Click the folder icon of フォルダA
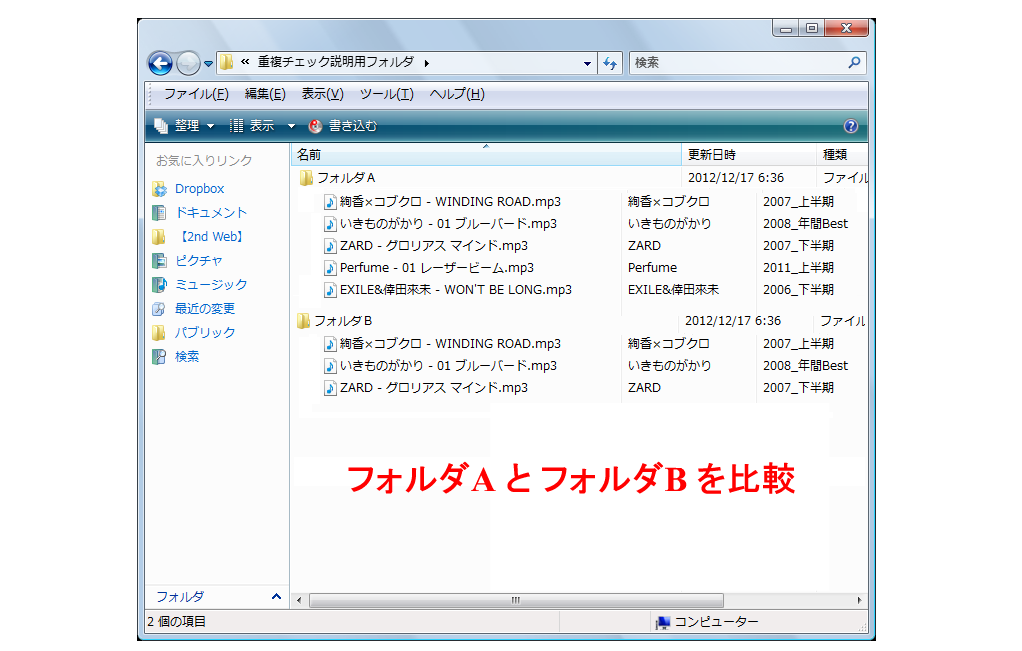The image size is (1022, 651). click(306, 177)
